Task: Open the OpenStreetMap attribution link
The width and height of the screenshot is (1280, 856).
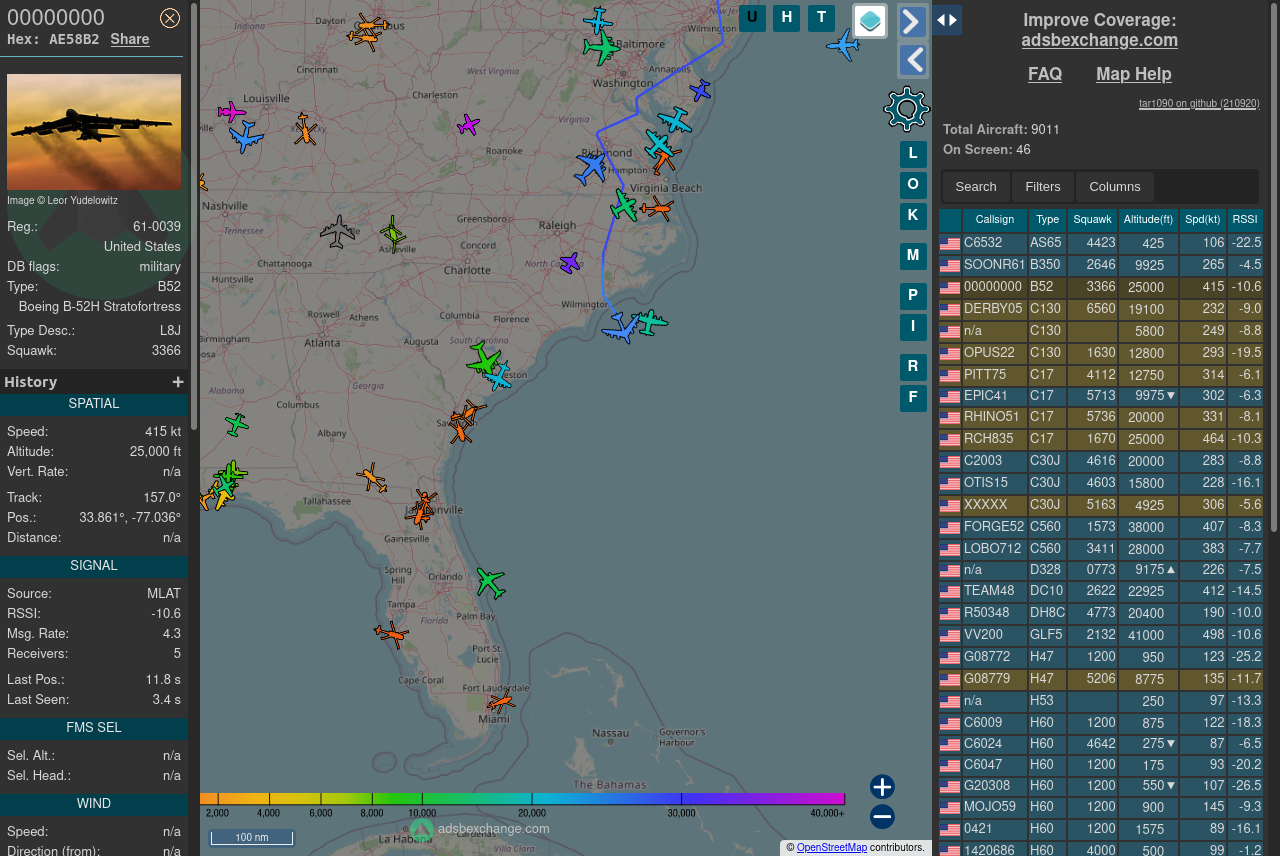Action: click(x=832, y=848)
